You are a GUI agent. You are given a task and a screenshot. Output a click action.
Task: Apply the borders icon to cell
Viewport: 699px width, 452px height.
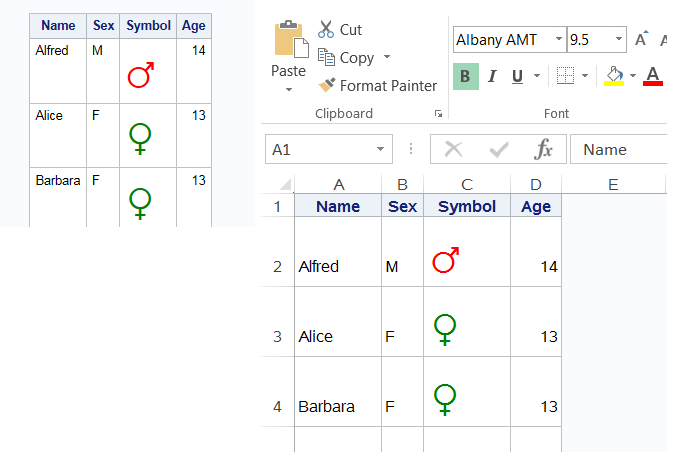[x=565, y=76]
